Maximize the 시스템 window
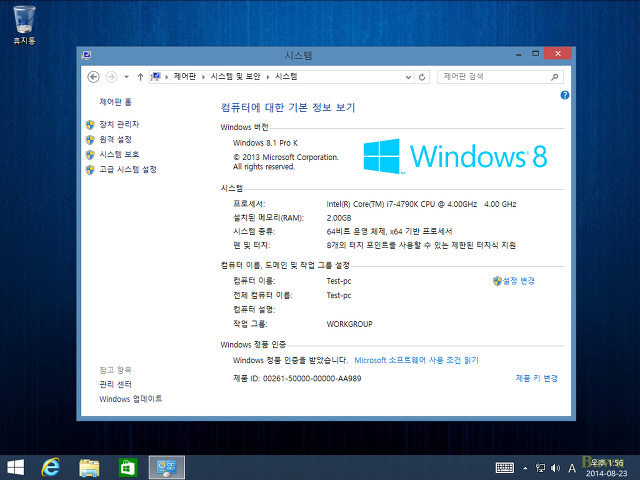The width and height of the screenshot is (640, 480). tap(536, 54)
